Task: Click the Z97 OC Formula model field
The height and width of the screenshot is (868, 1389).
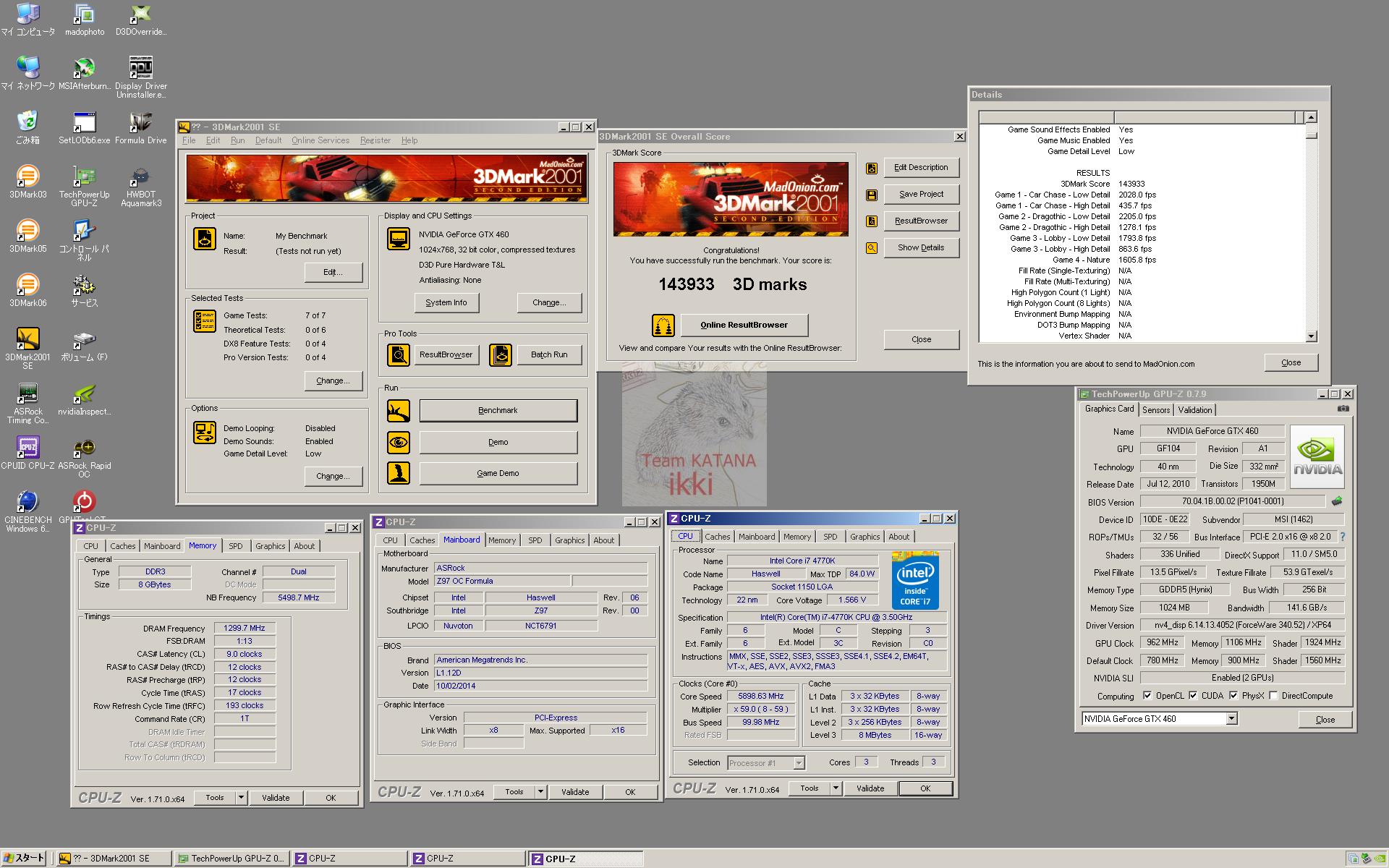Action: pos(502,581)
